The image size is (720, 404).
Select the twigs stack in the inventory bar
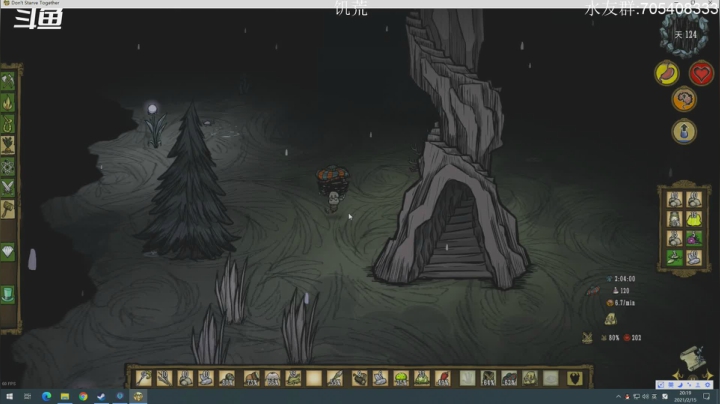164,378
